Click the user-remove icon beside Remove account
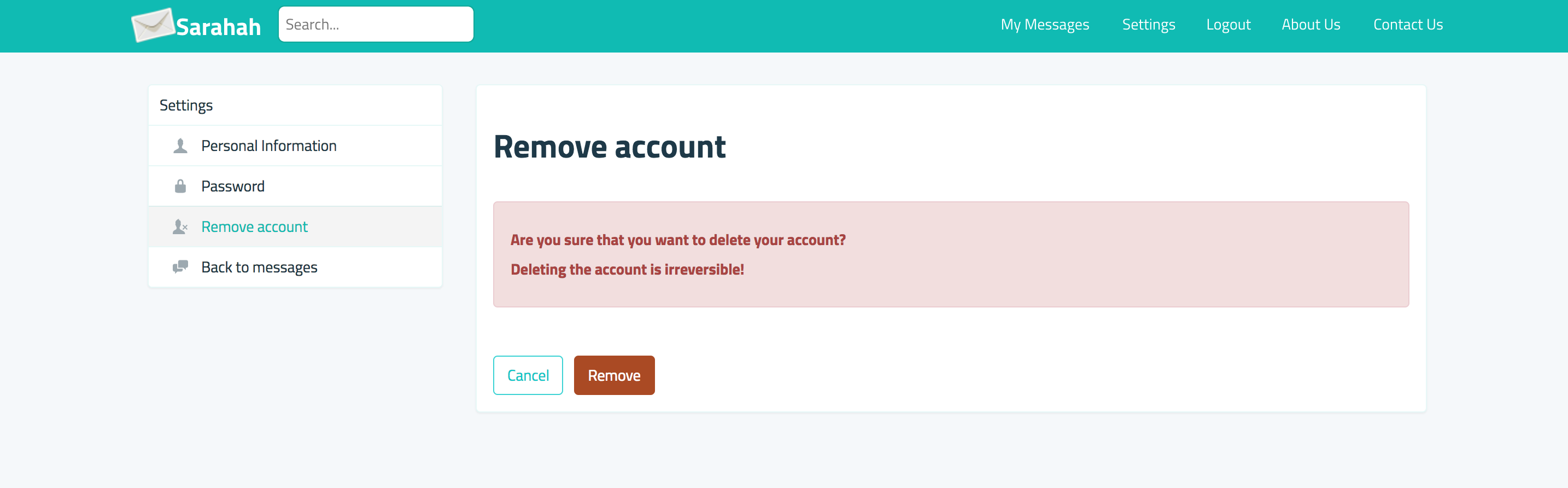This screenshot has width=1568, height=488. 180,226
